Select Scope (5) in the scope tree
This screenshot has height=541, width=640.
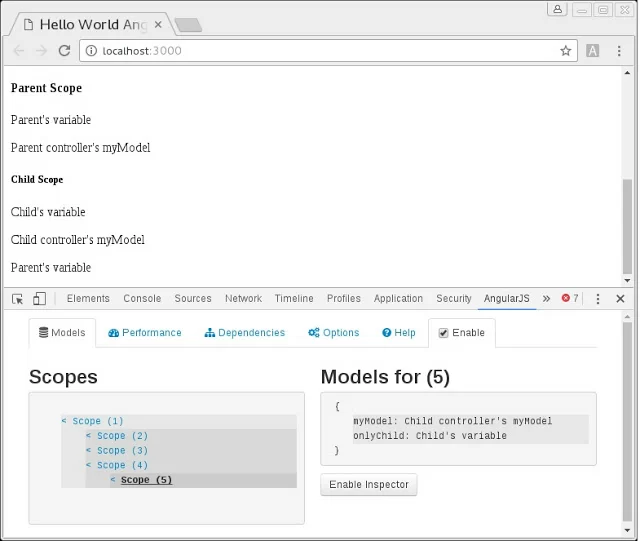[x=147, y=480]
